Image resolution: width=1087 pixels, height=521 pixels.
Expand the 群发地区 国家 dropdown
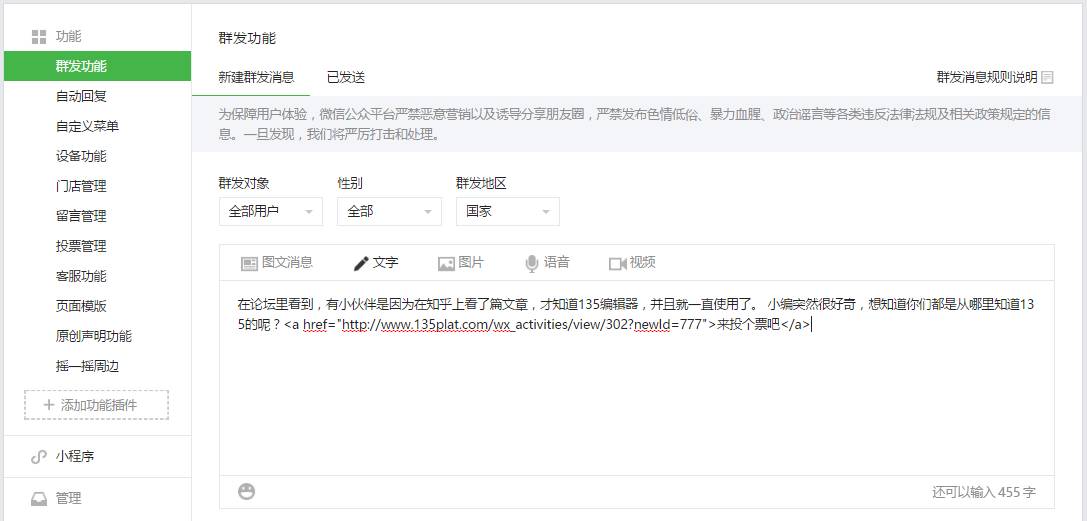(x=507, y=212)
